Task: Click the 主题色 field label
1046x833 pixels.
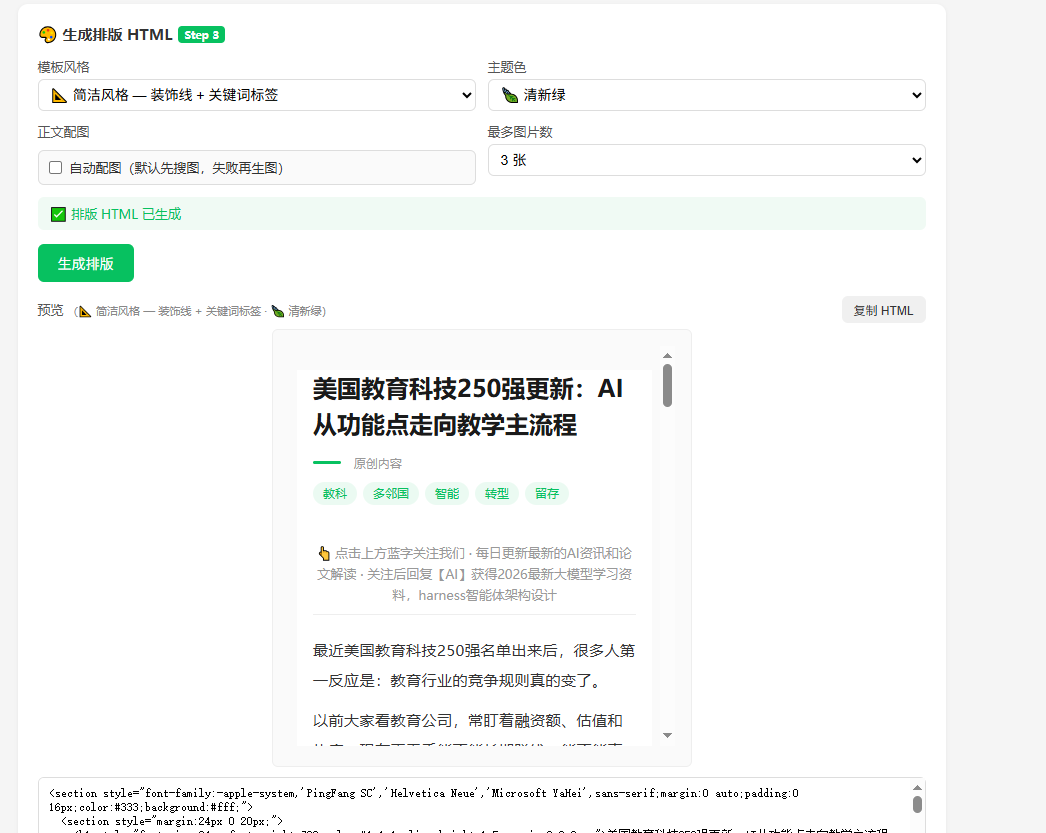Action: [507, 67]
